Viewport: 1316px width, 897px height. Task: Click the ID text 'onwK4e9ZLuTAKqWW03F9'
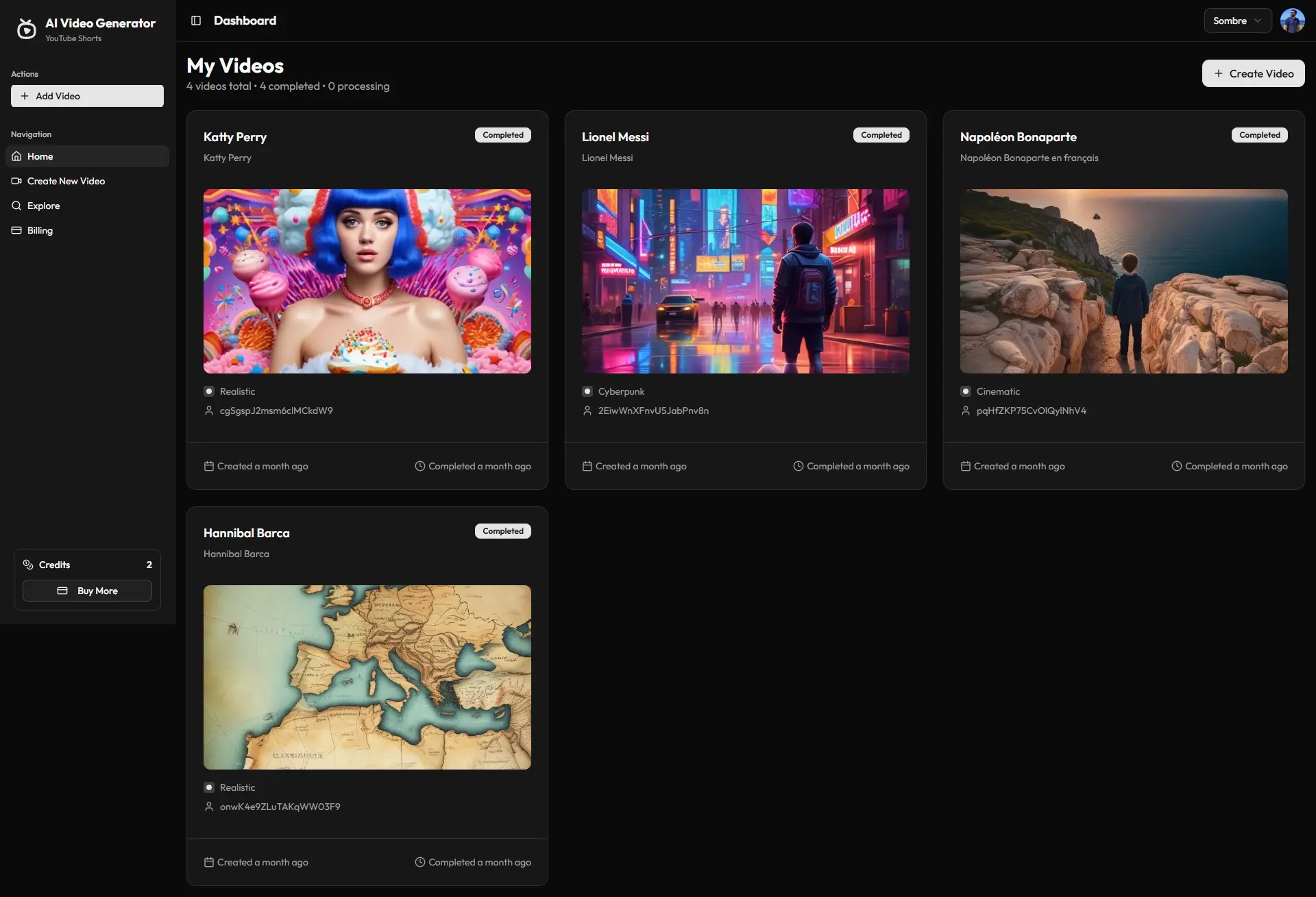tap(280, 807)
